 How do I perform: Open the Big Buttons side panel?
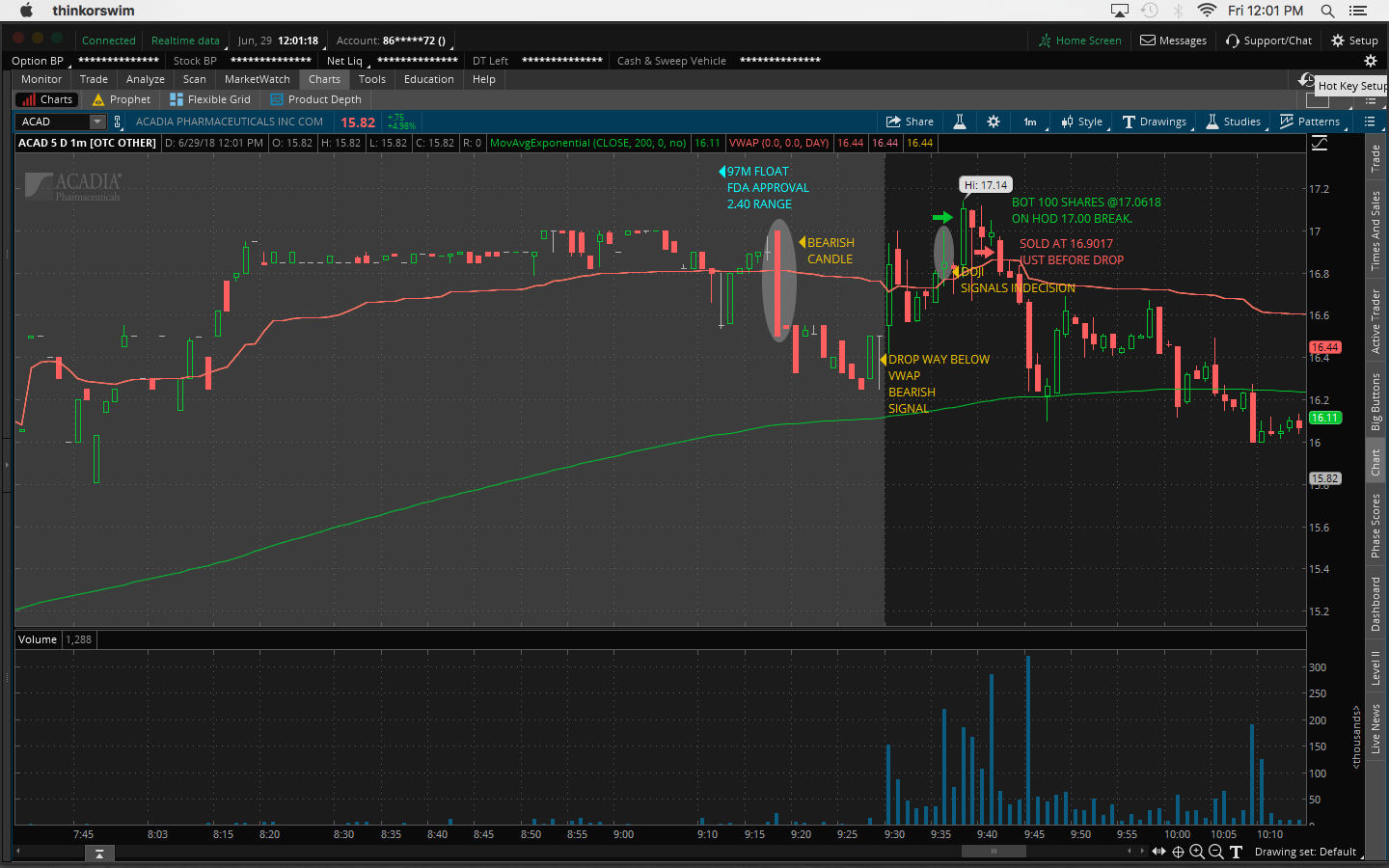(1375, 401)
